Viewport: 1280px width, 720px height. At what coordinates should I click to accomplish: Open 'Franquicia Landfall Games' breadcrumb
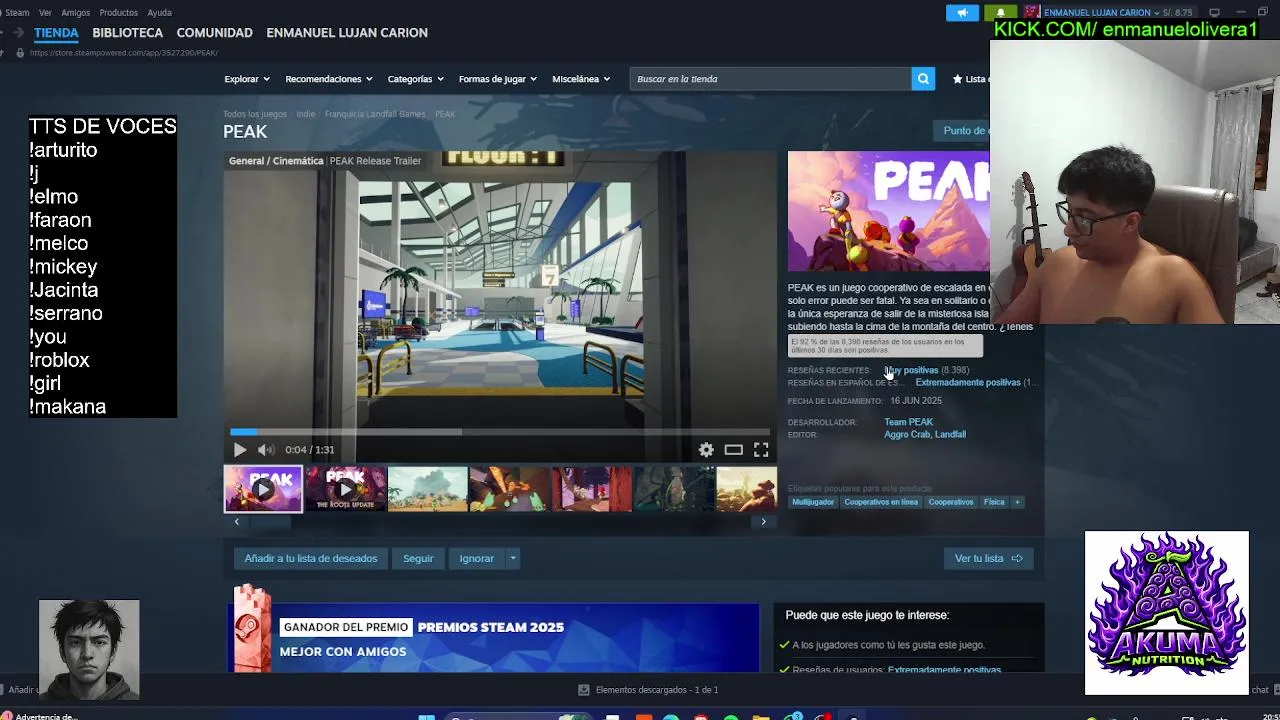tap(375, 114)
